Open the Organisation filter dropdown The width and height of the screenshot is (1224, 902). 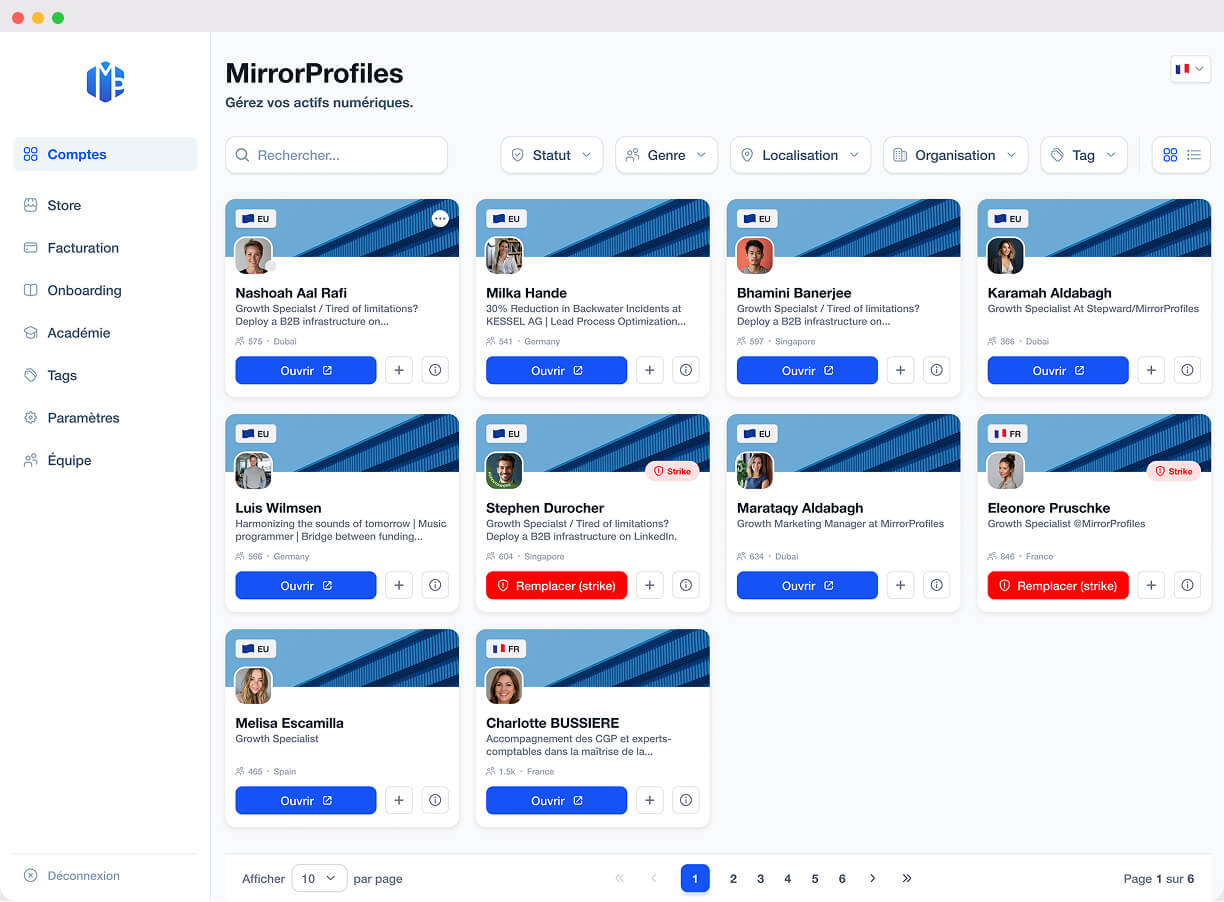[955, 155]
